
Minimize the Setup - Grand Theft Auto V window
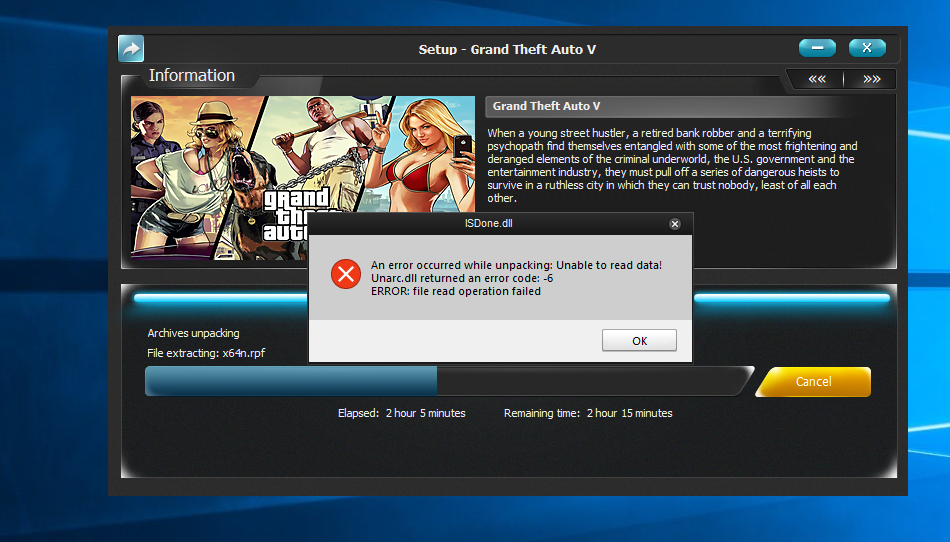(x=817, y=48)
